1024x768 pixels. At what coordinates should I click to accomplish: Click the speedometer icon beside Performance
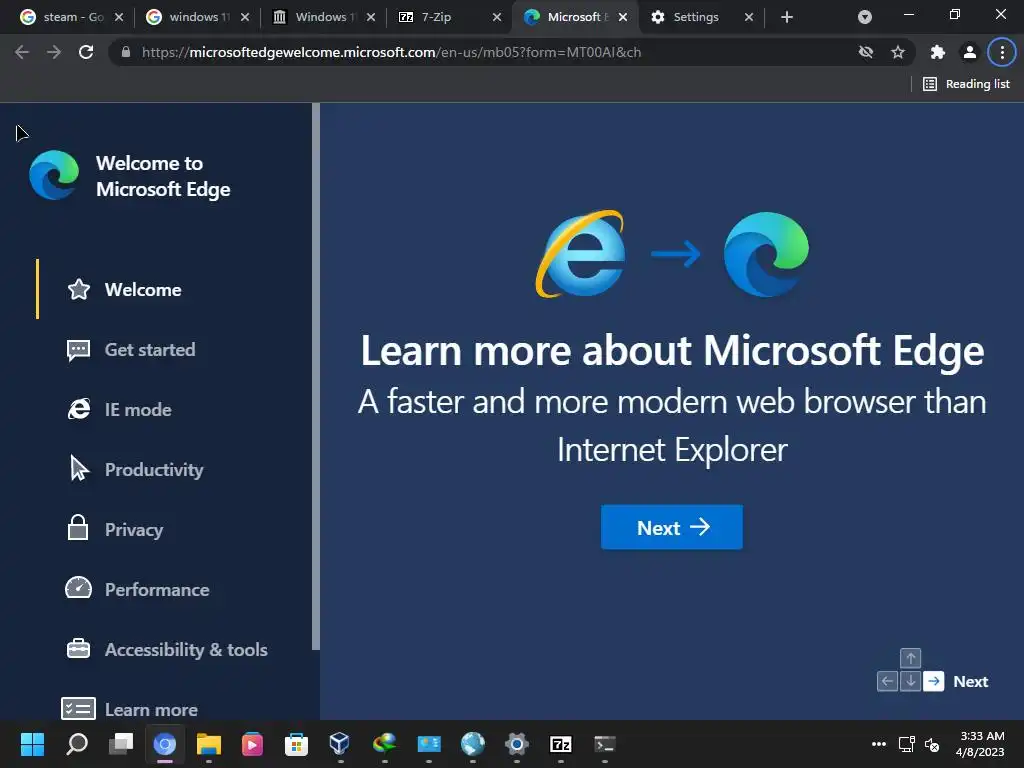point(78,588)
